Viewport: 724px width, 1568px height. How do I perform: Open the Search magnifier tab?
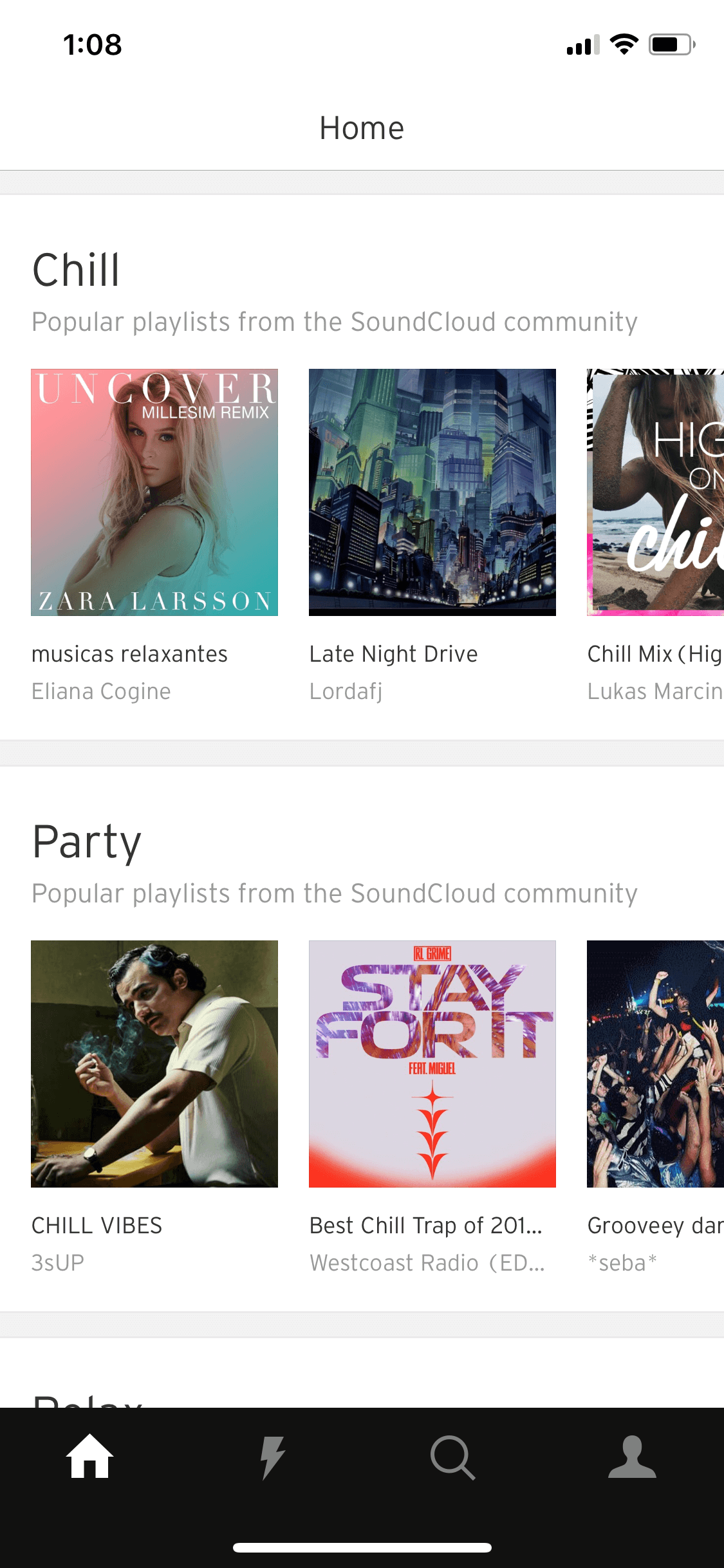pos(452,1458)
